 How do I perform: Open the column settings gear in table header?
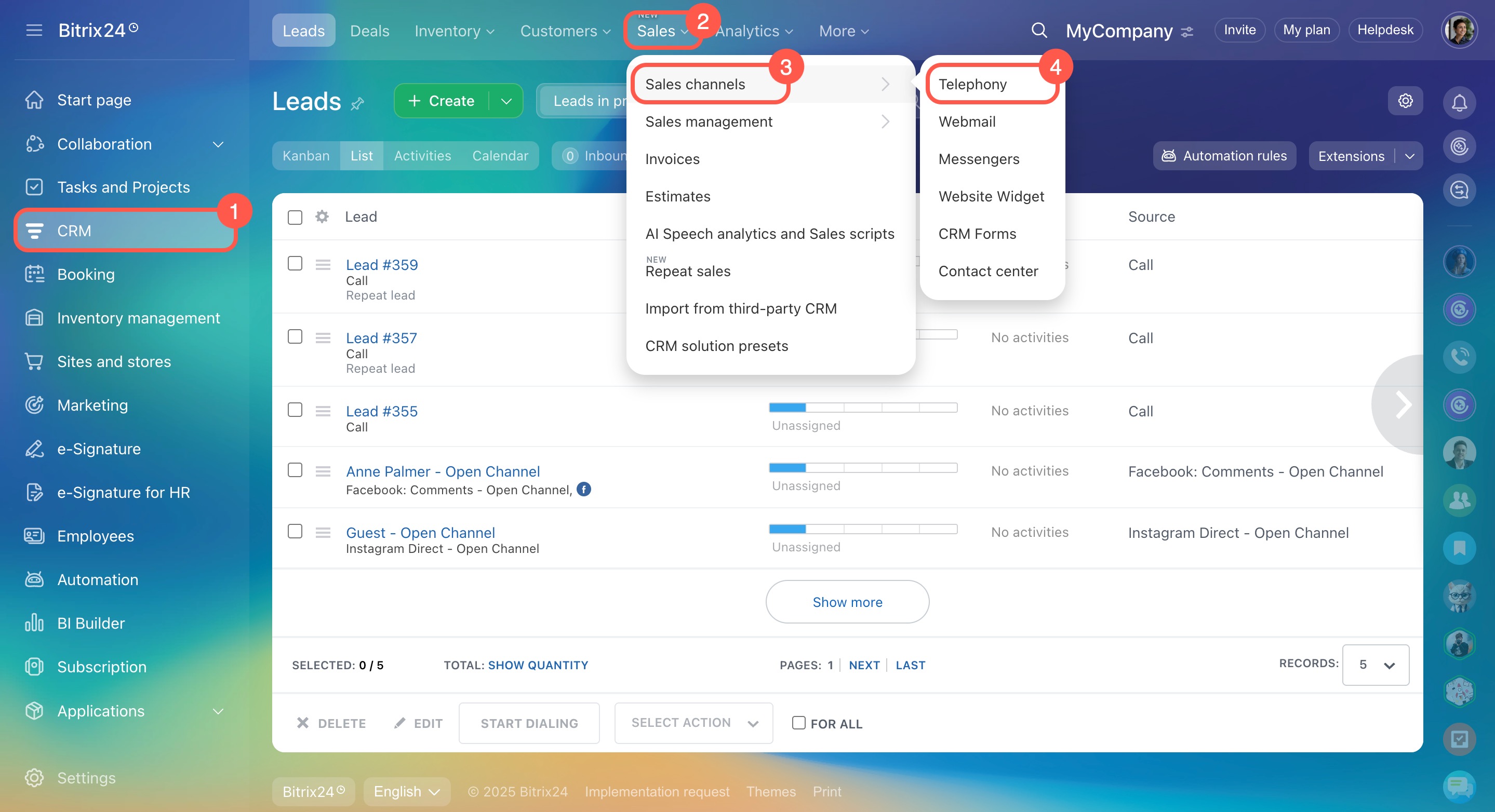click(322, 217)
